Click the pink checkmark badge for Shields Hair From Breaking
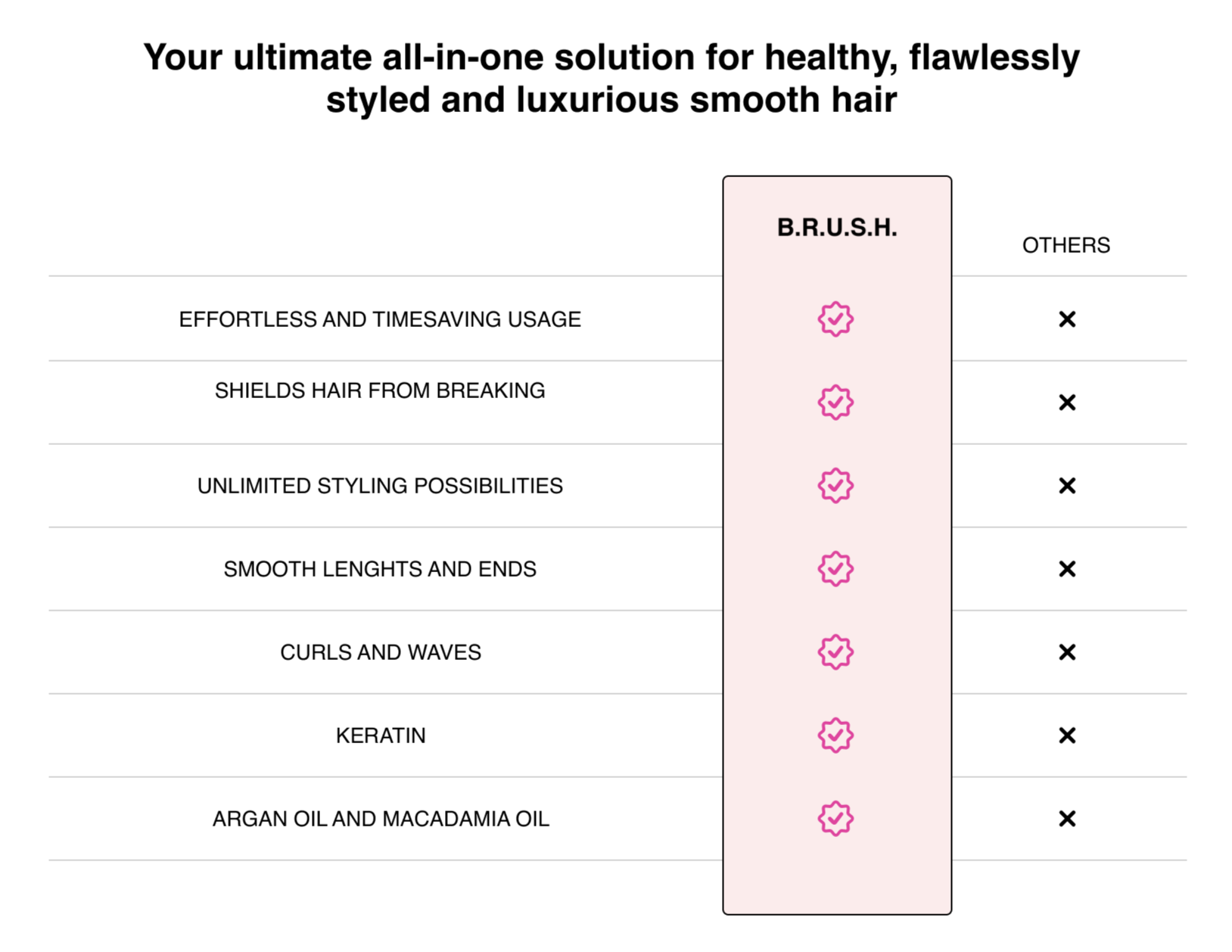 (835, 403)
